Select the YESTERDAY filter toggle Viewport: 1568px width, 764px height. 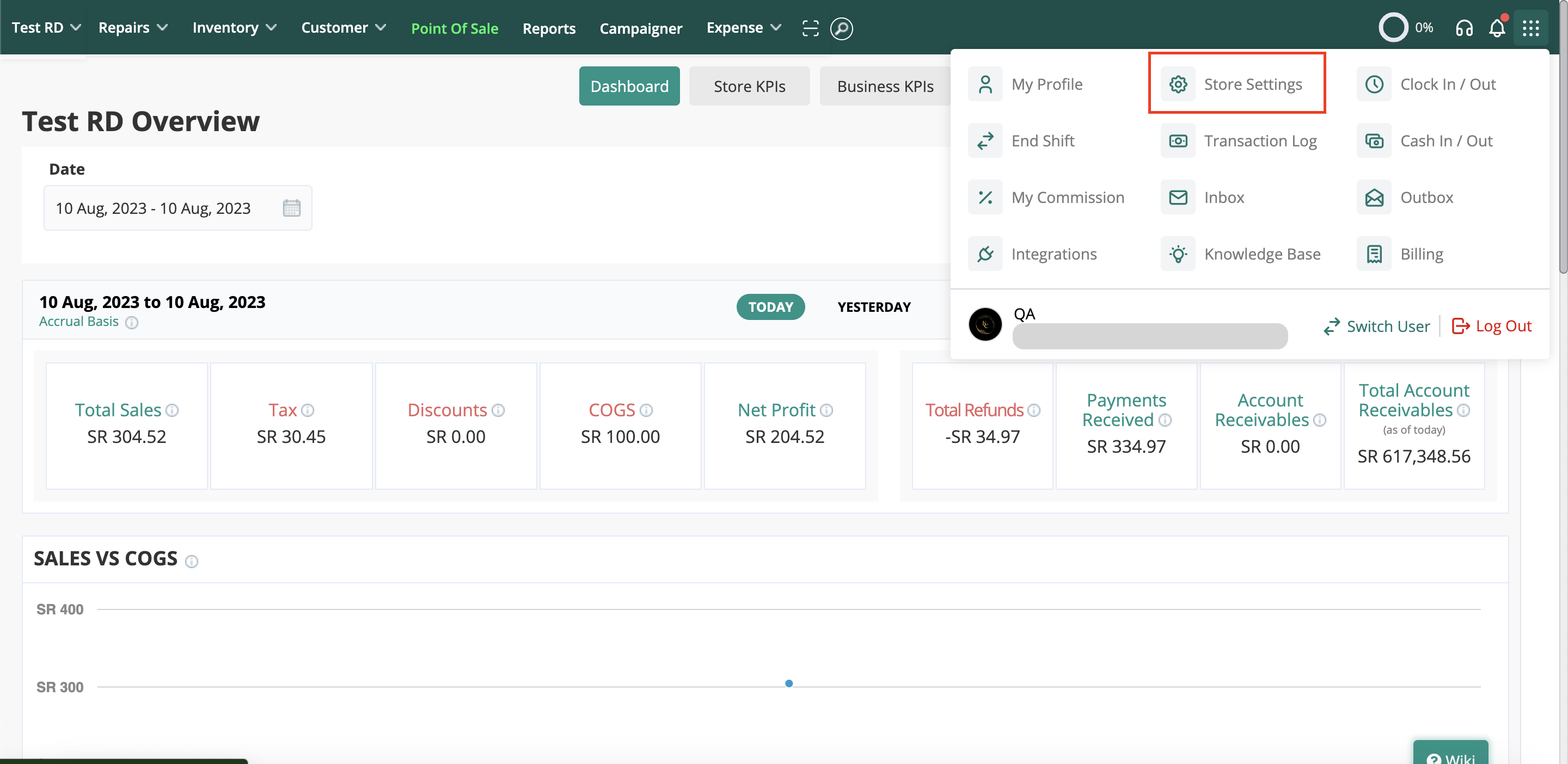(x=873, y=306)
